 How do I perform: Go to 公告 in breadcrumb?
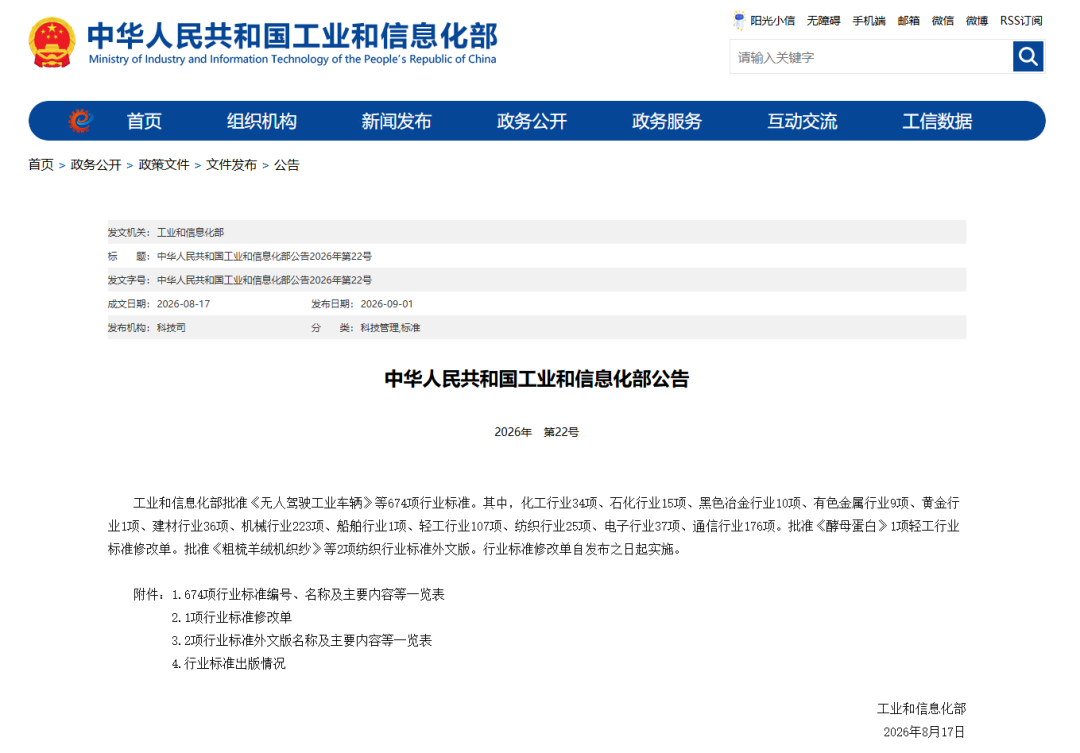coord(287,165)
